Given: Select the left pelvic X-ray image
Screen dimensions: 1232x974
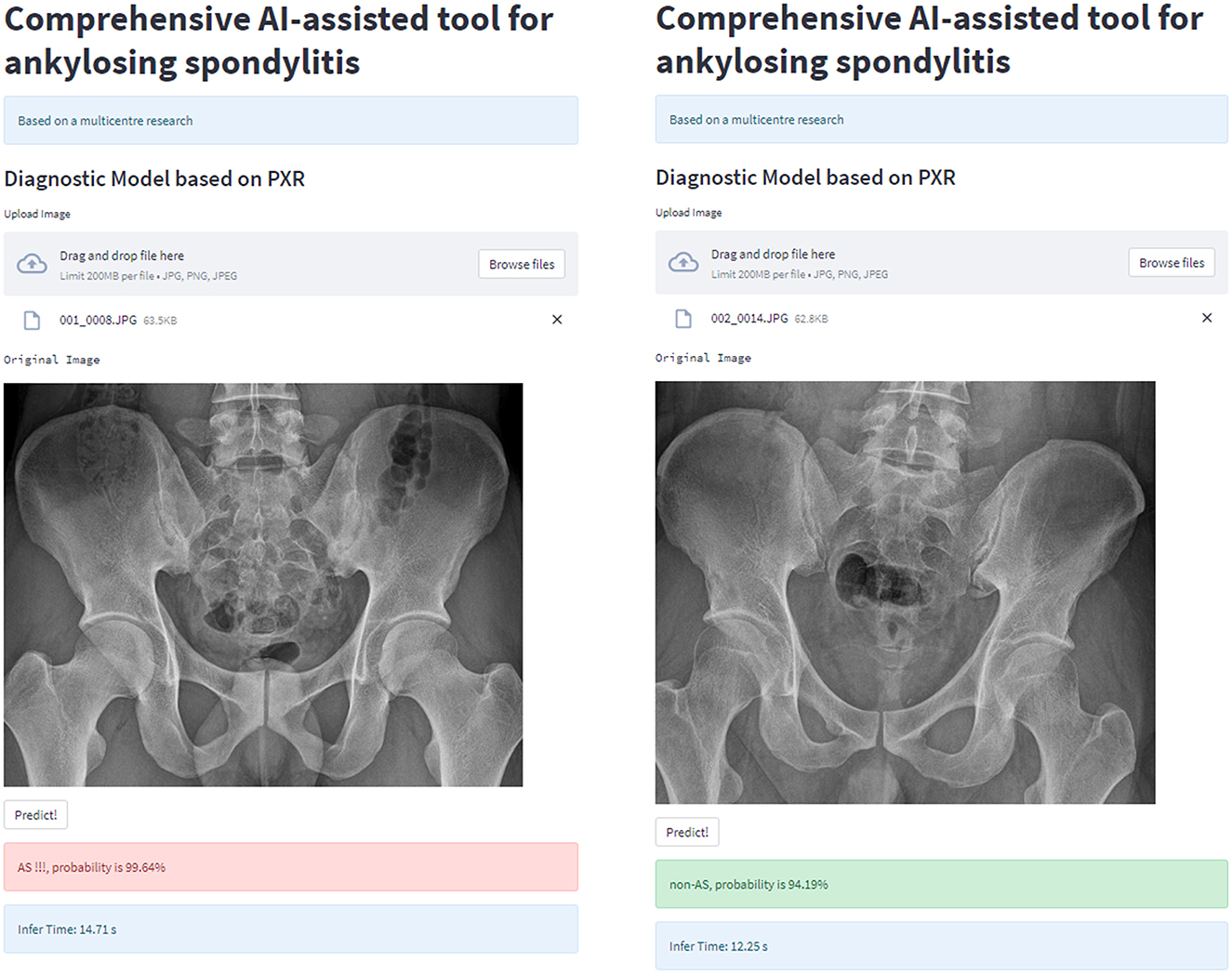Looking at the screenshot, I should 263,585.
